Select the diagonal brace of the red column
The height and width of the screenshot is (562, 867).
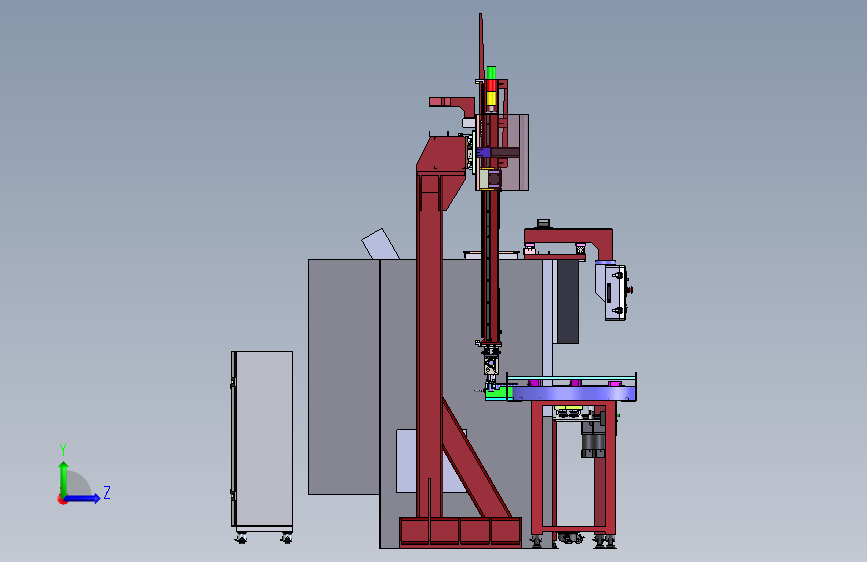coord(476,459)
